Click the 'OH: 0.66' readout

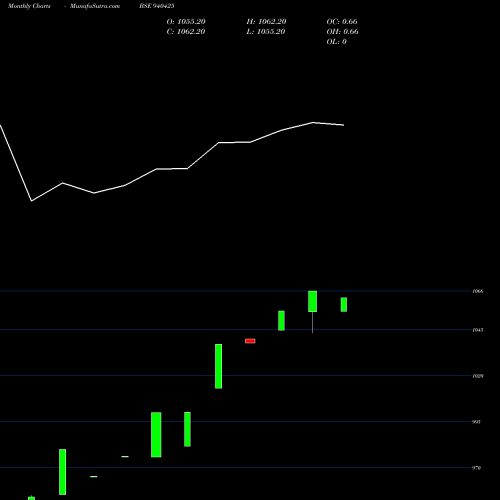point(342,32)
